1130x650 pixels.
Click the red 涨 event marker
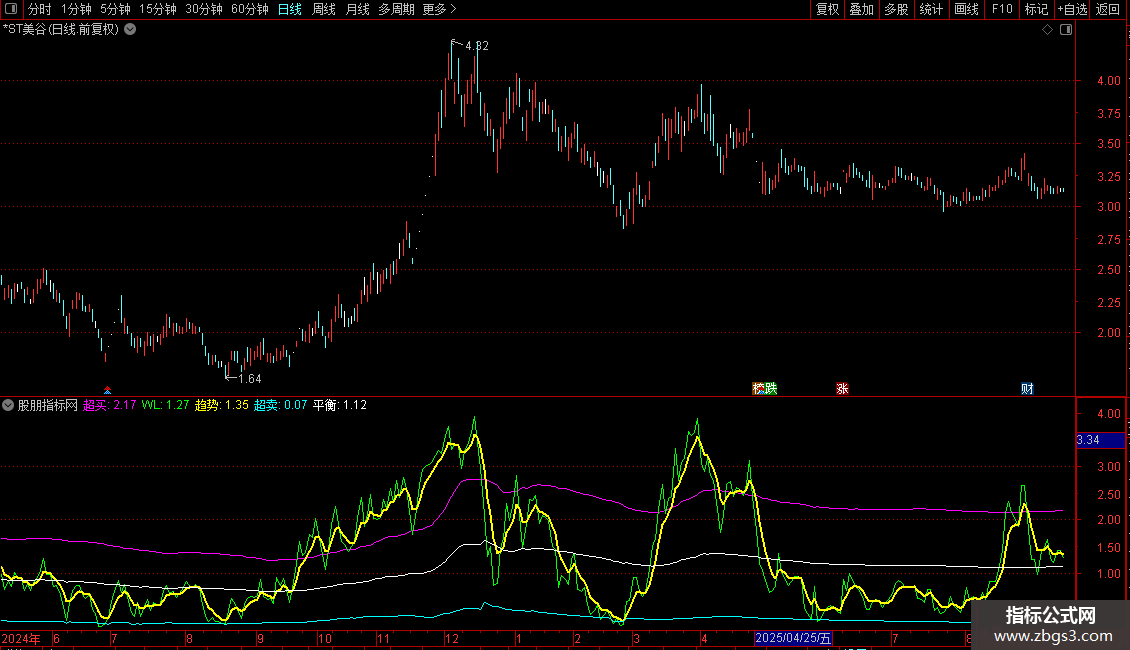(x=842, y=388)
